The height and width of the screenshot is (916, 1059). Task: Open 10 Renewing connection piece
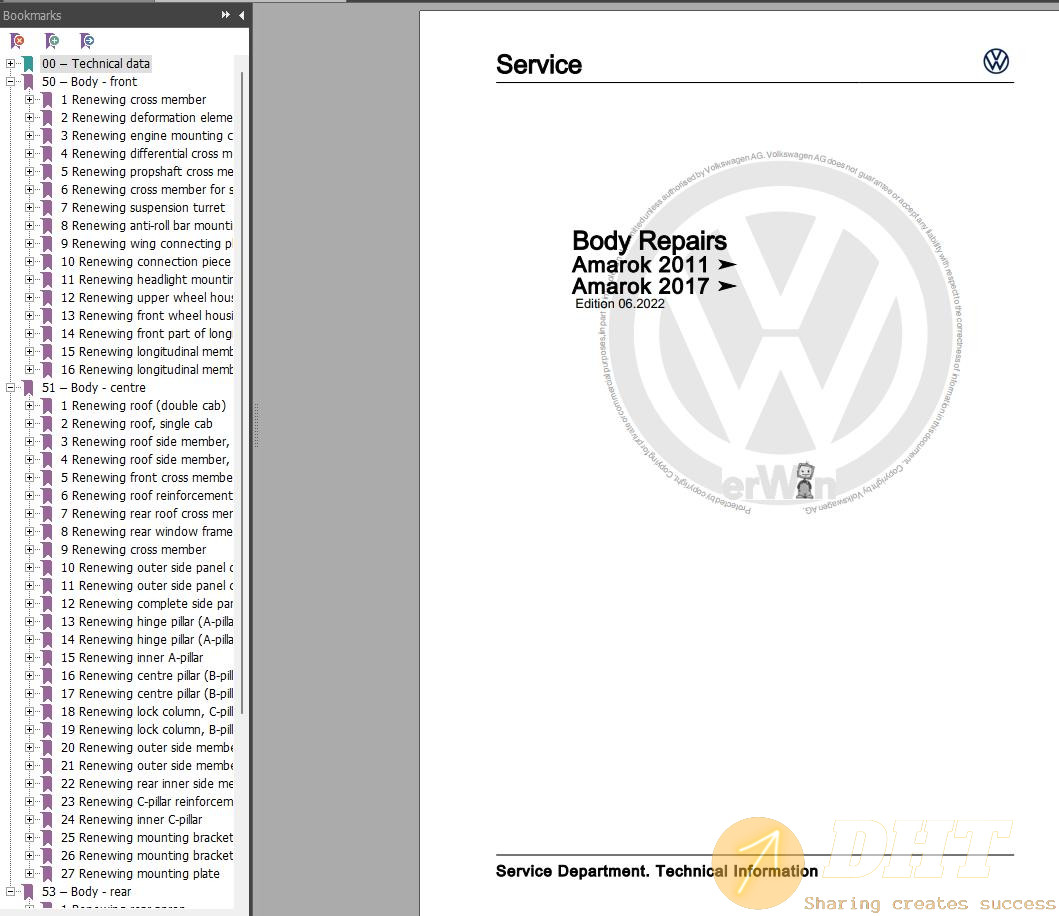click(146, 262)
